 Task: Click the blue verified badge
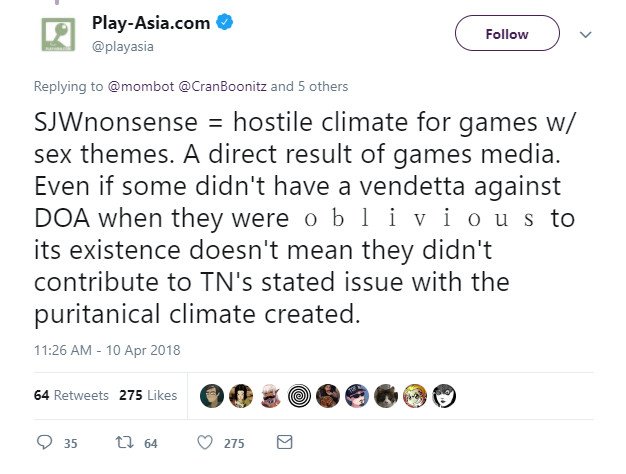(224, 22)
